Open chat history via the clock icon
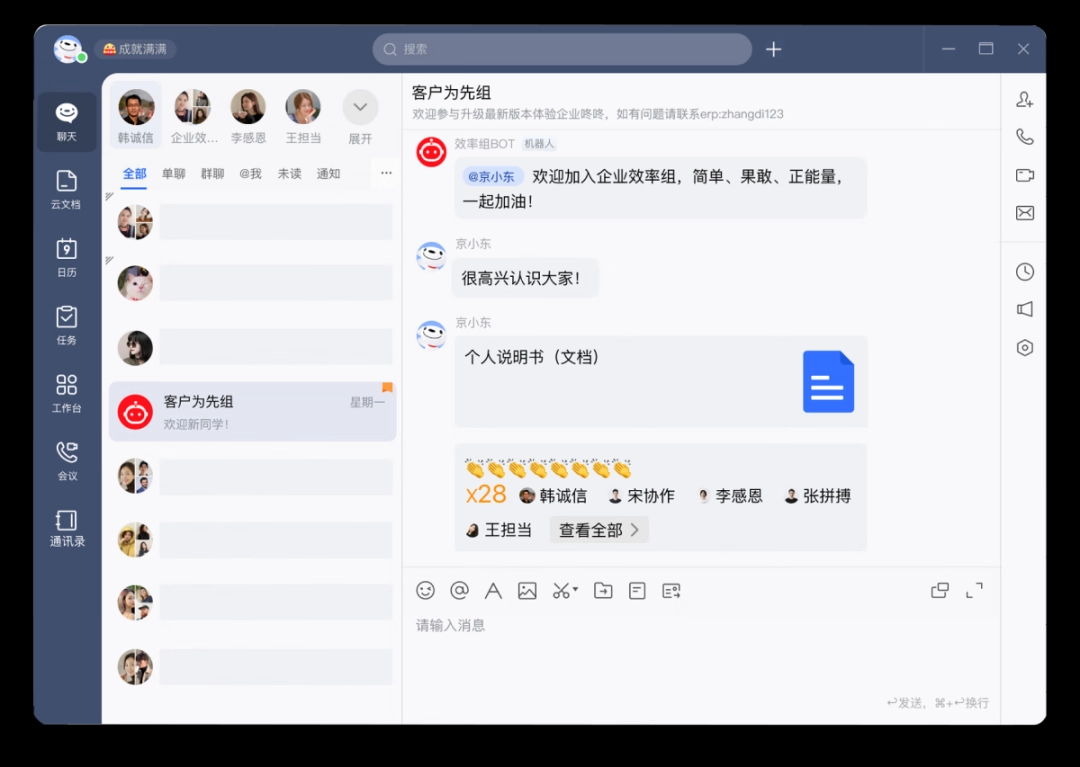Viewport: 1080px width, 767px height. (x=1024, y=270)
